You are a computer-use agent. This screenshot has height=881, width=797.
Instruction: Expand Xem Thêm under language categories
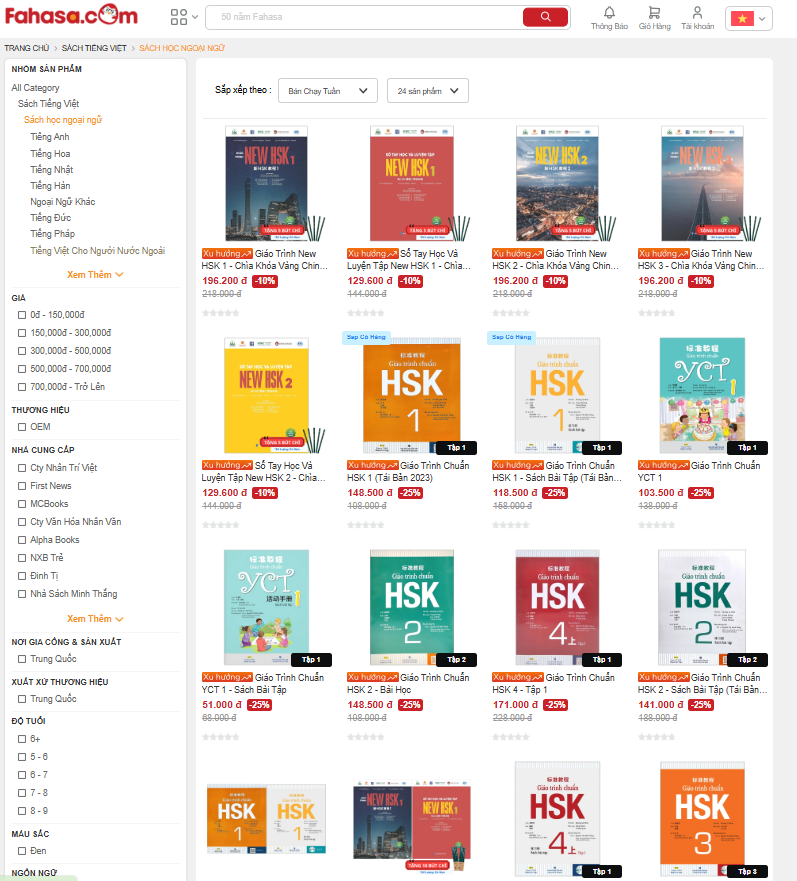coord(95,275)
